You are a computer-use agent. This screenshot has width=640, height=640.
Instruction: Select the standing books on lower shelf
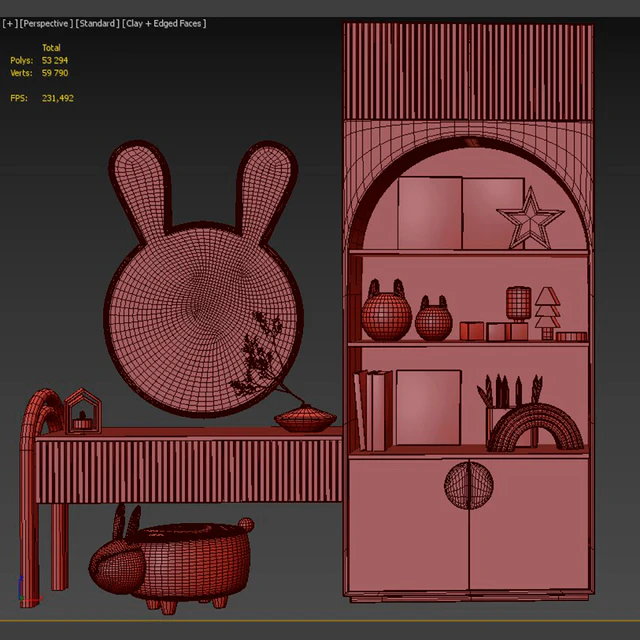373,410
